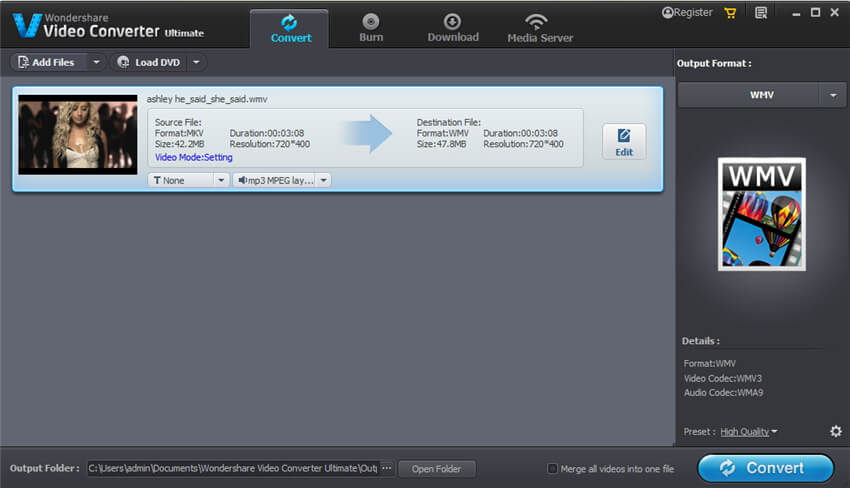
Task: Maximize the Video Converter window
Action: (815, 12)
